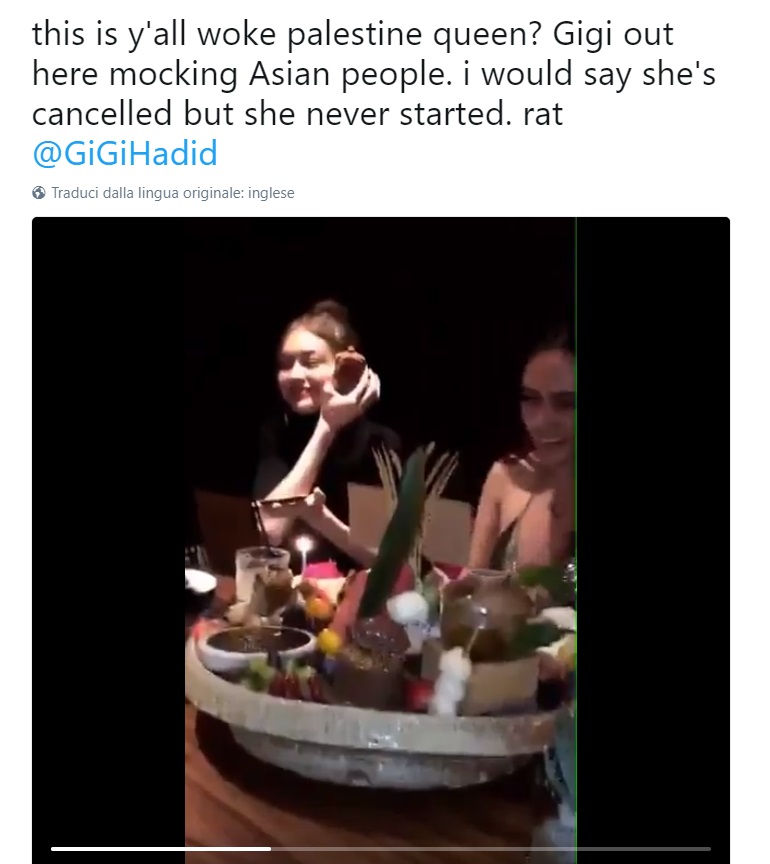Click the center of the video to pause
This screenshot has width=770, height=864.
coord(380,540)
